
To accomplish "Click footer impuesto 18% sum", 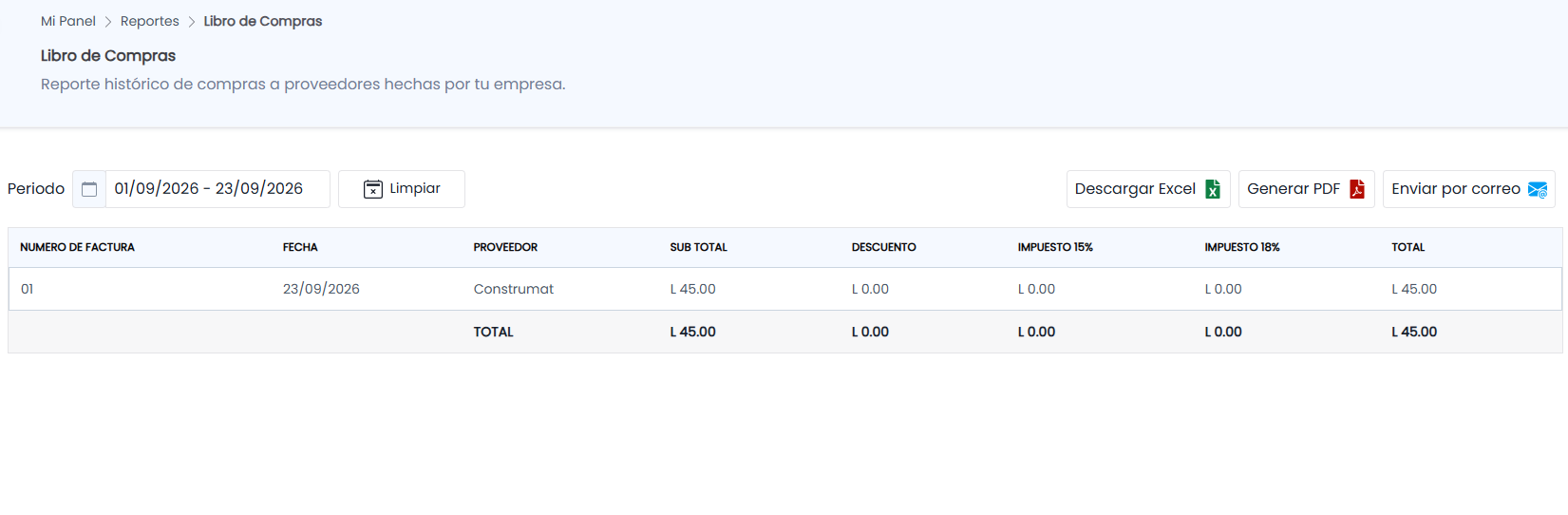I will [x=1223, y=332].
